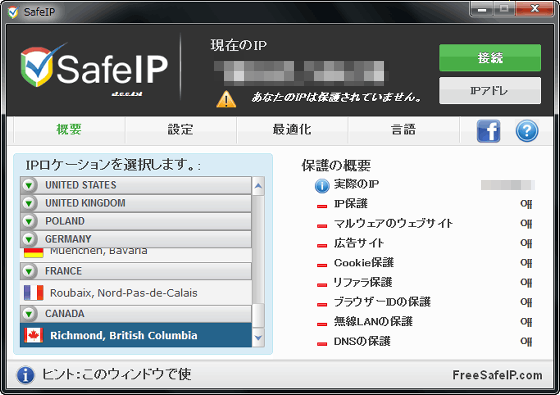The image size is (560, 395).
Task: Click the SafeIP title bar icon
Action: tap(13, 12)
